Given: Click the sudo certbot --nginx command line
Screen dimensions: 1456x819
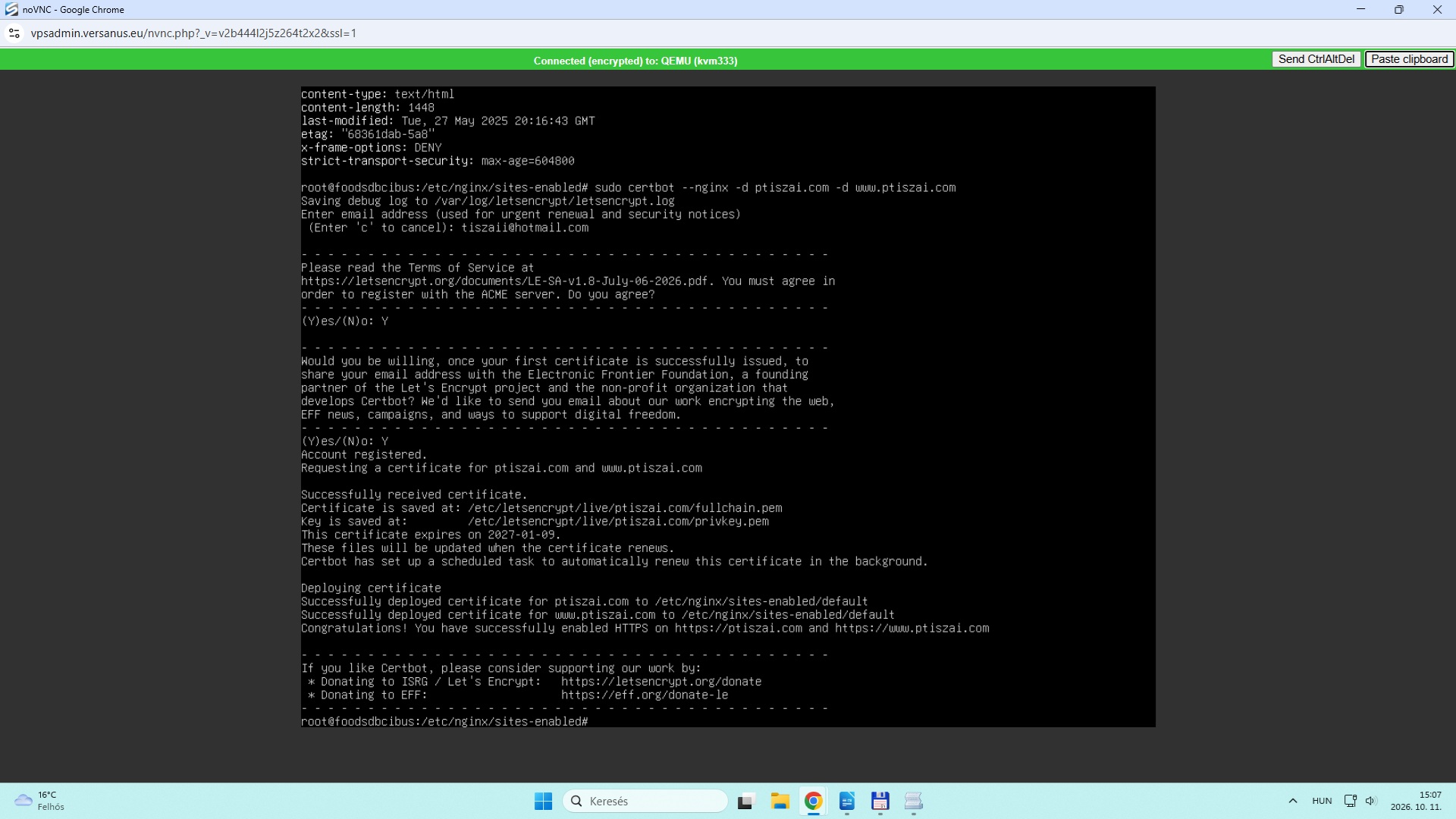Looking at the screenshot, I should [775, 188].
